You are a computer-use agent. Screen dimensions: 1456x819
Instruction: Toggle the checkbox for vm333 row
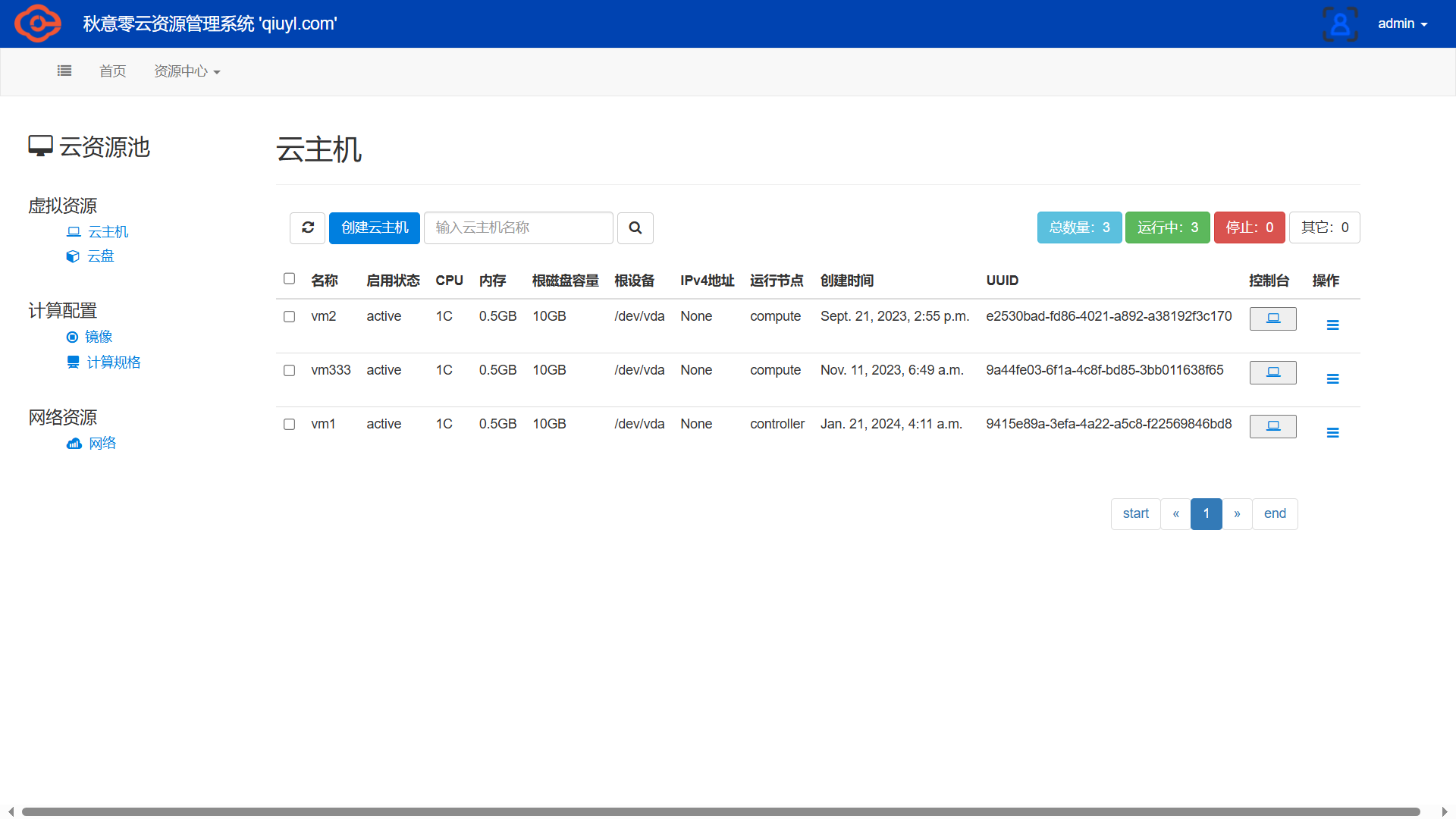[289, 370]
